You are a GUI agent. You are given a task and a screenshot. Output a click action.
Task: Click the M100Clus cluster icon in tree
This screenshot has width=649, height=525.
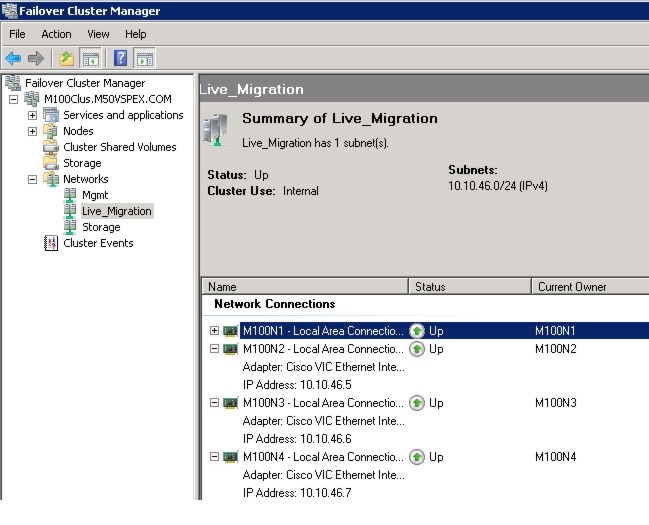click(32, 99)
